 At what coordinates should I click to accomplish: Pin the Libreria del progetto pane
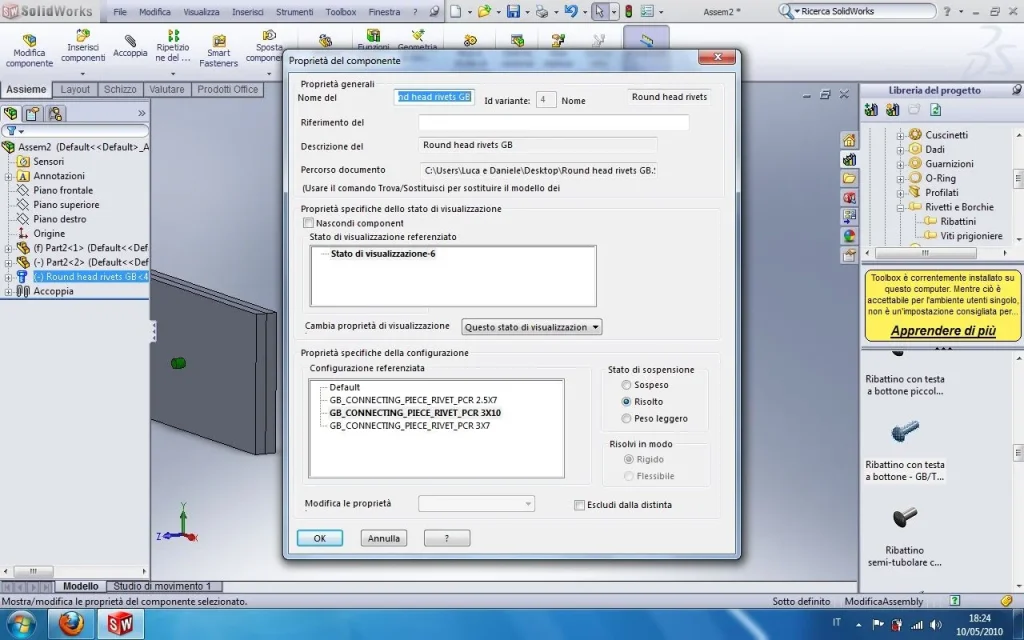click(1017, 89)
